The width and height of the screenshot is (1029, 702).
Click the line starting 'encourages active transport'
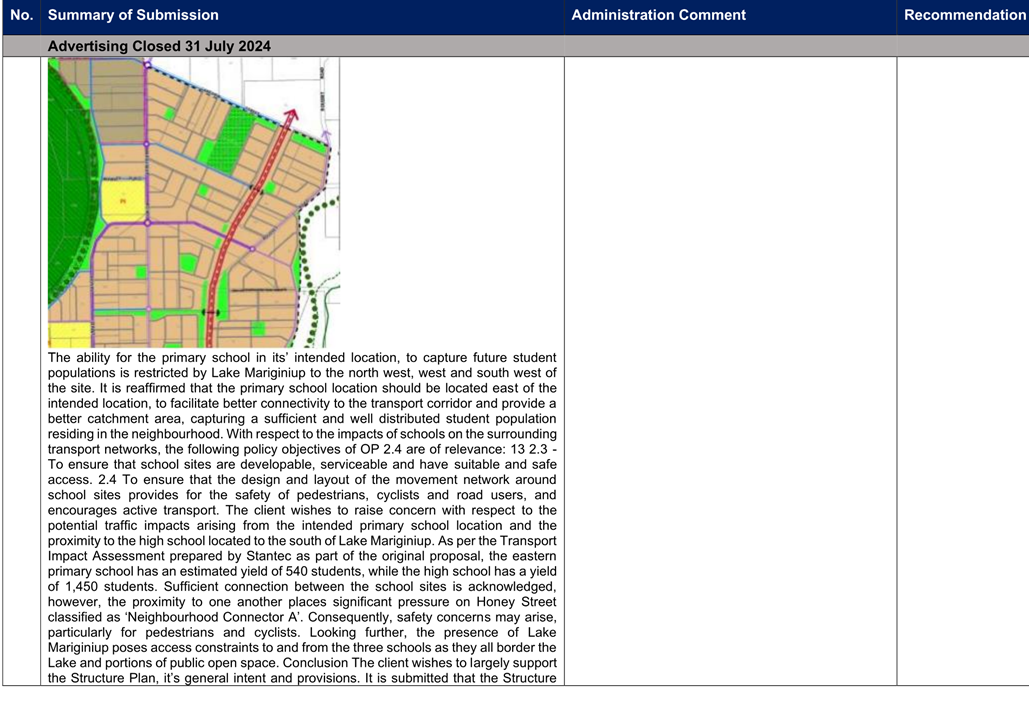(302, 510)
